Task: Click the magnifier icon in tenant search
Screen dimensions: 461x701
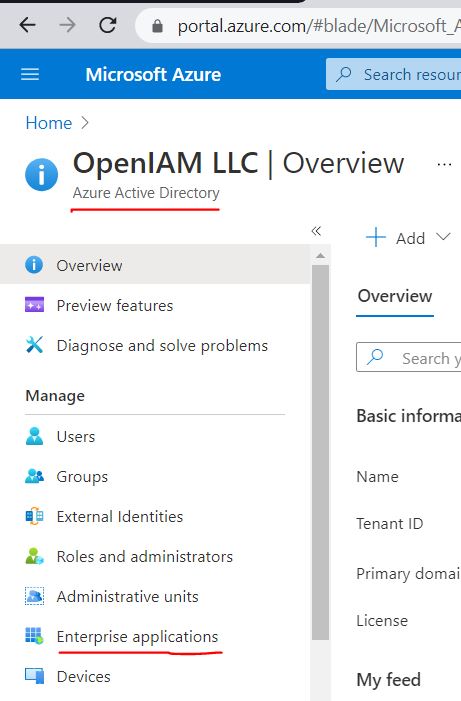Action: [375, 357]
